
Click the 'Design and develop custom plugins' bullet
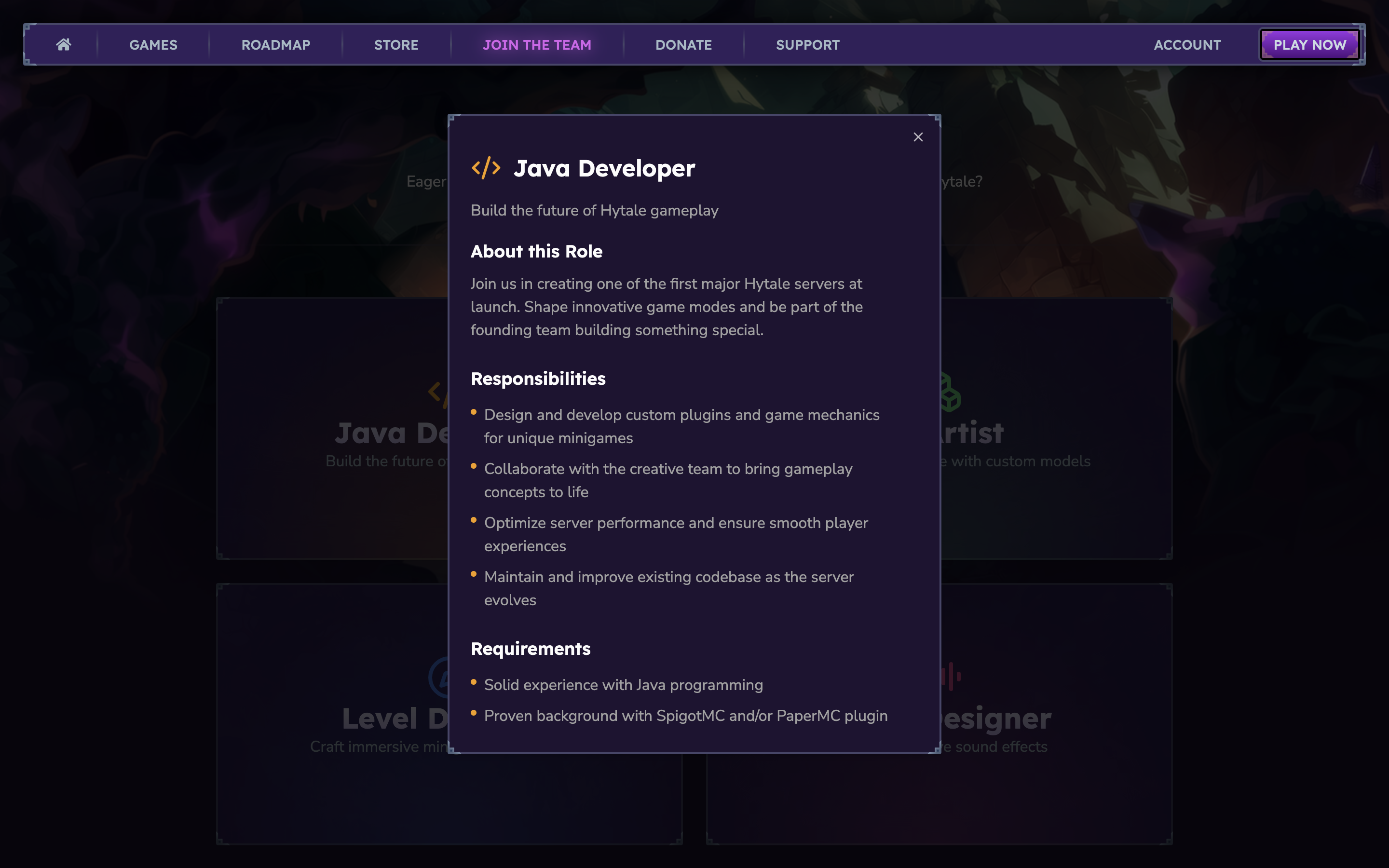coord(681,427)
